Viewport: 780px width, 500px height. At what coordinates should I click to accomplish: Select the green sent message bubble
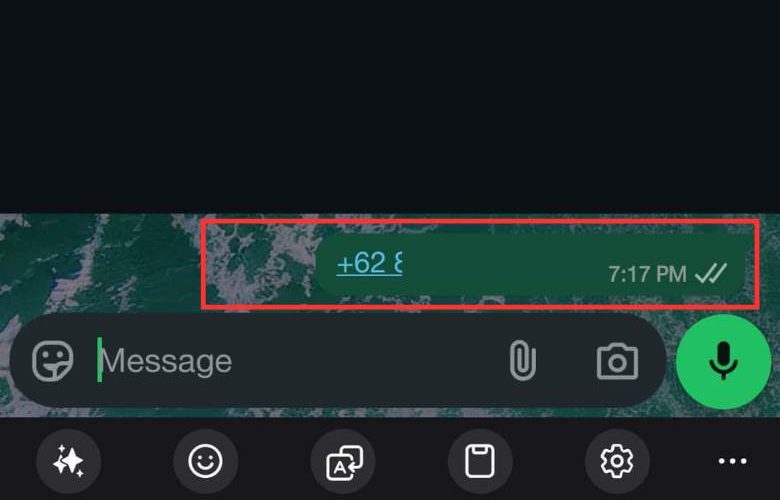click(530, 266)
